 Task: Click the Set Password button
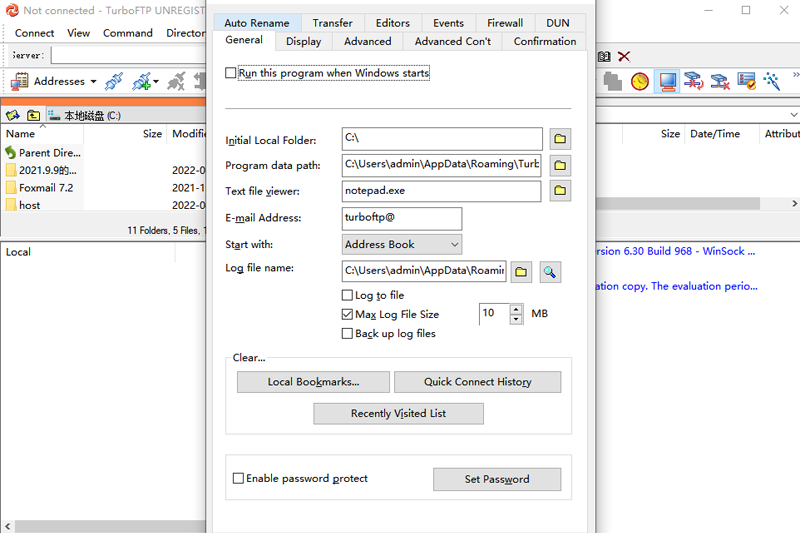[x=497, y=479]
